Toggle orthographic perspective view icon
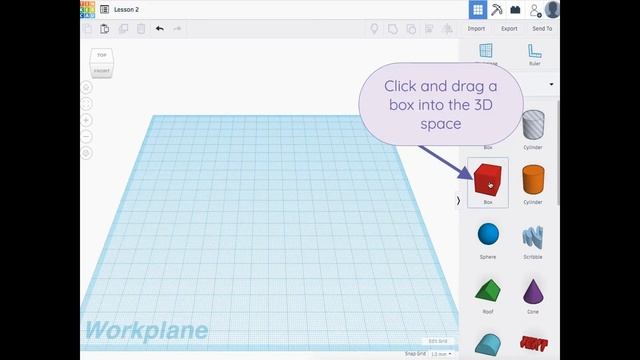The height and width of the screenshot is (360, 640). [x=87, y=153]
